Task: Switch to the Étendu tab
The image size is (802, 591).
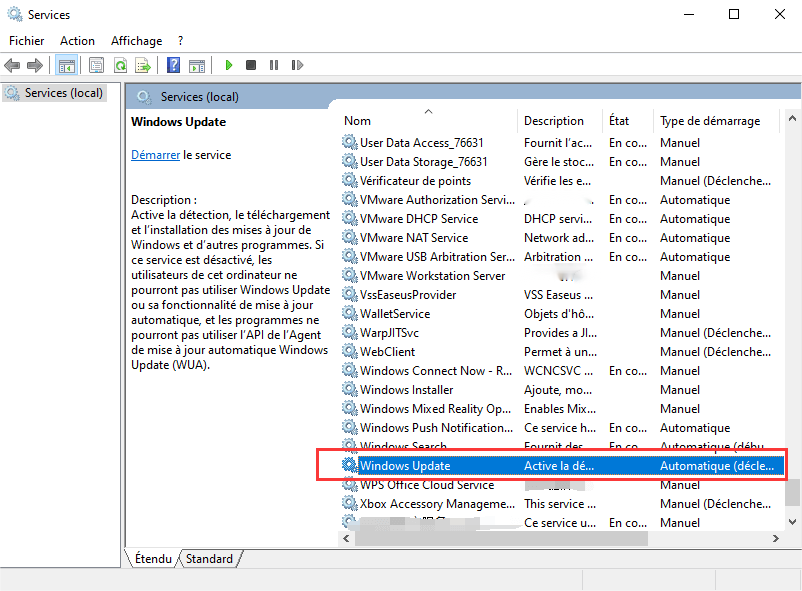Action: point(153,559)
